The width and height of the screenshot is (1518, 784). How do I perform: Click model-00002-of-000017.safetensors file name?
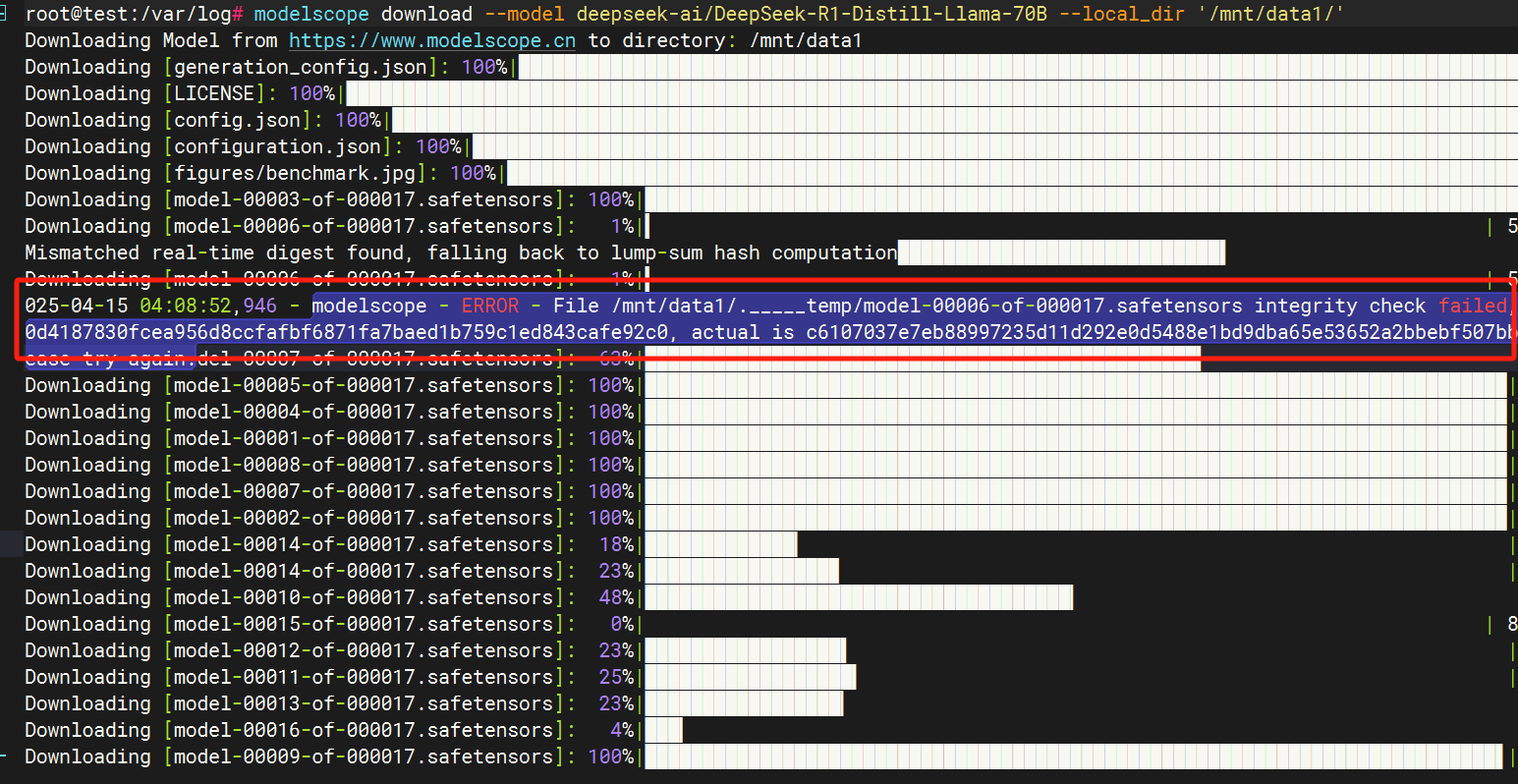364,518
